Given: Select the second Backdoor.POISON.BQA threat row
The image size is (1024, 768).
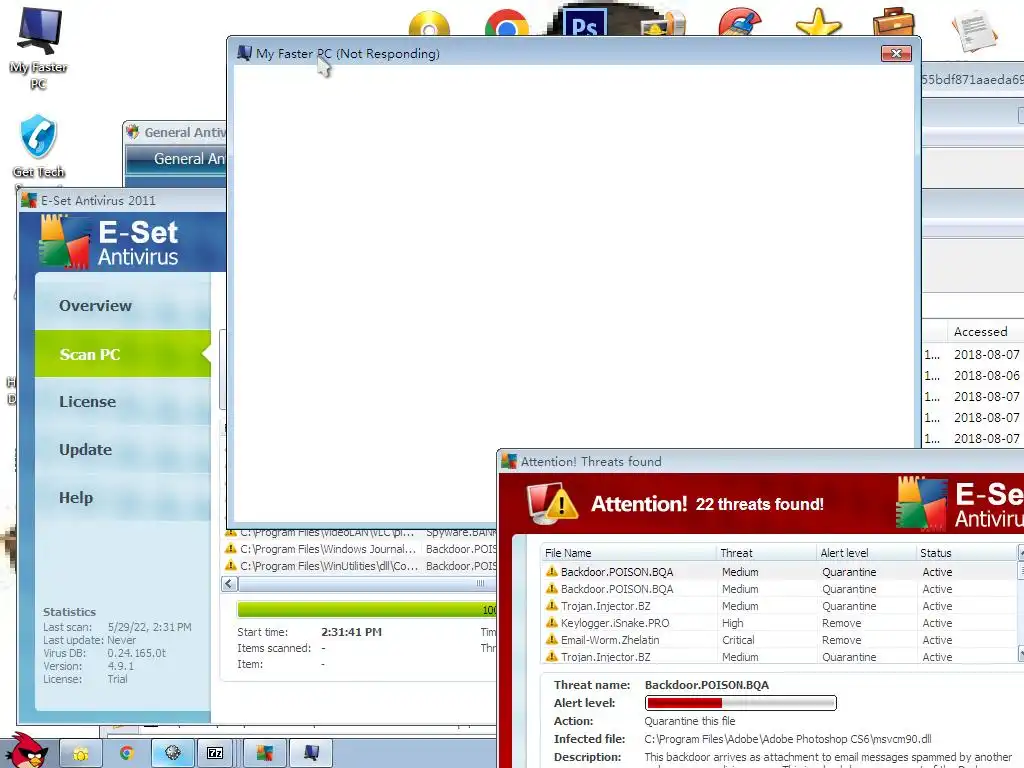Looking at the screenshot, I should pyautogui.click(x=779, y=588).
